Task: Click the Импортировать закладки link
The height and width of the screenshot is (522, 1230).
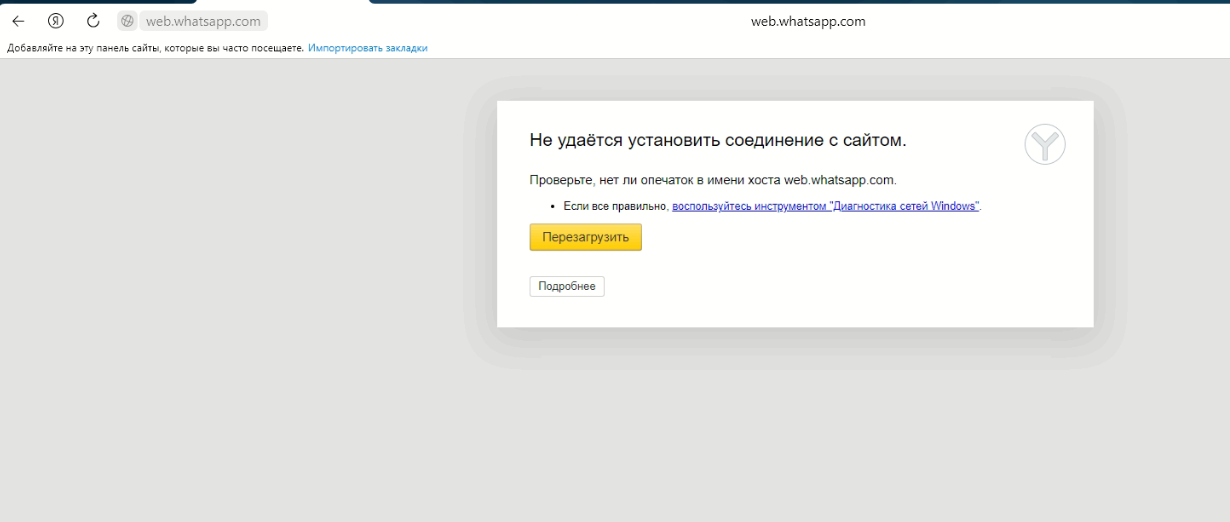Action: pyautogui.click(x=368, y=48)
